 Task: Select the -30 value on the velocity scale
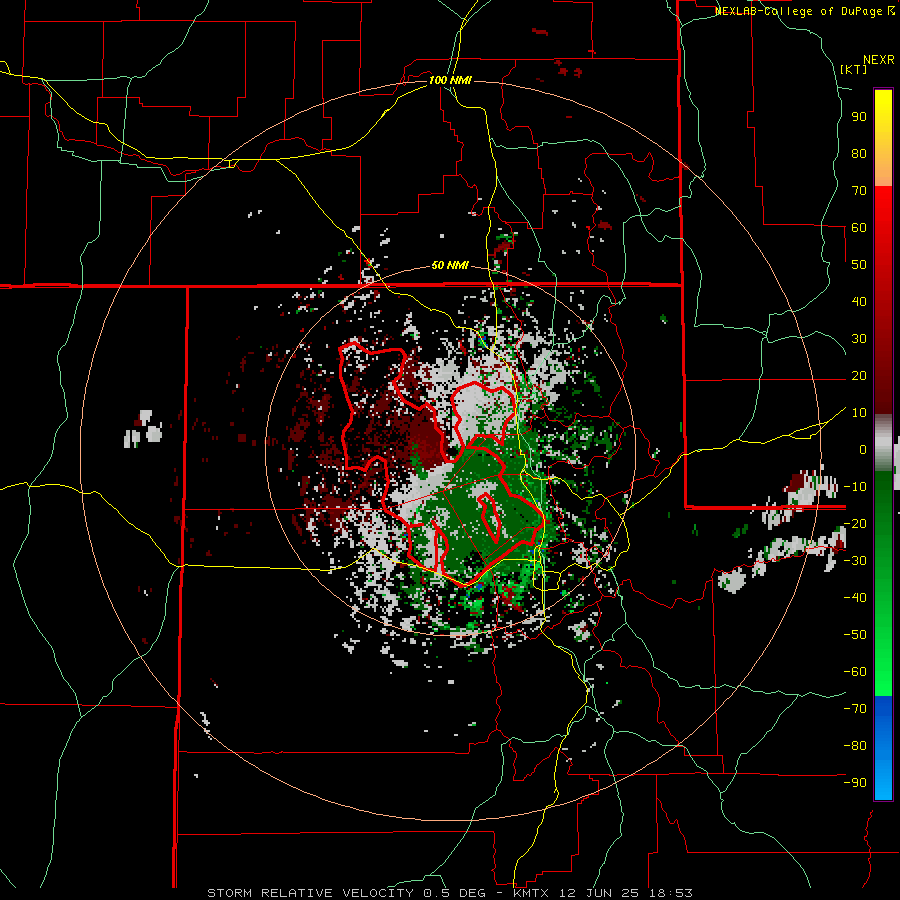855,561
